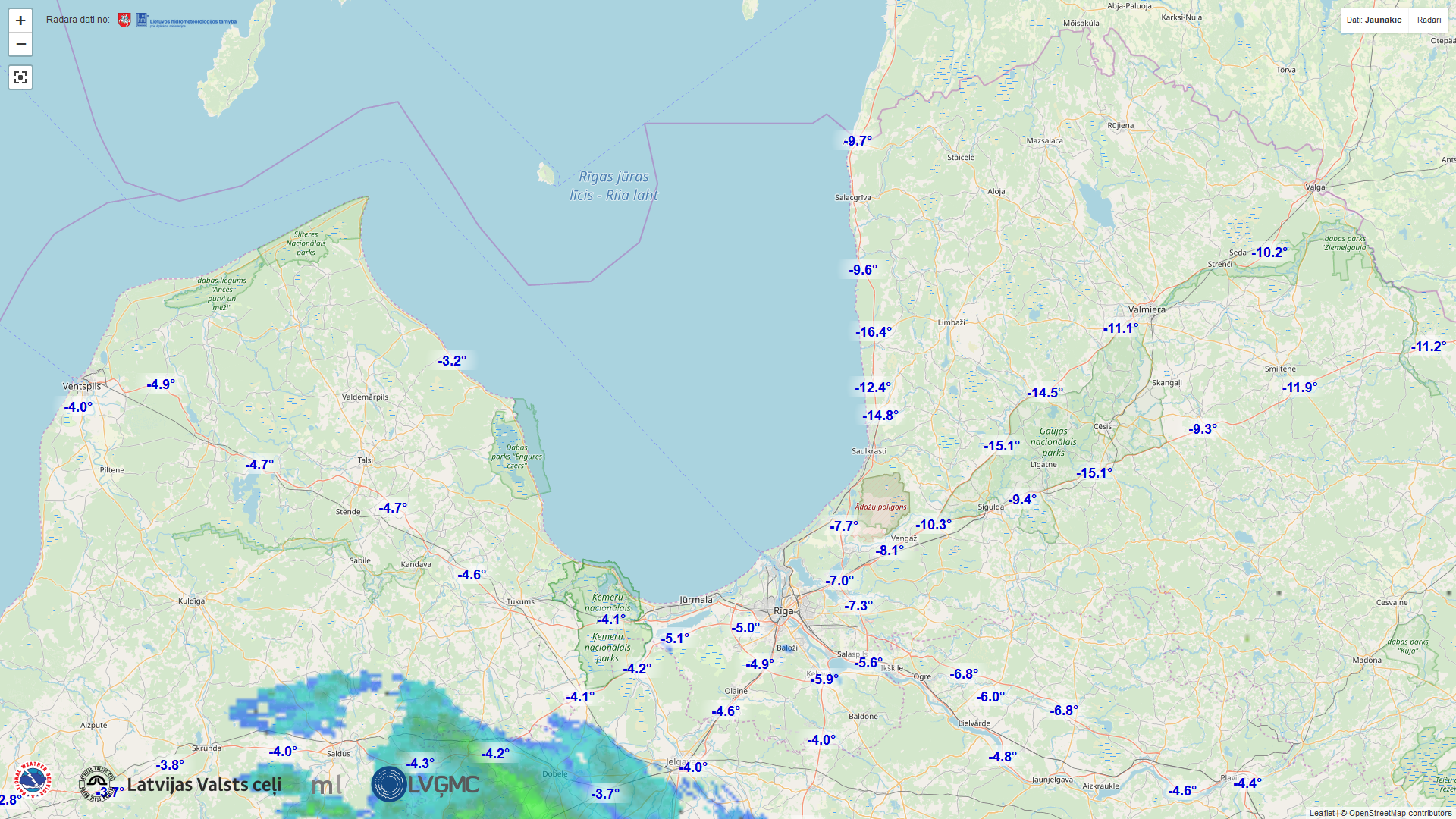This screenshot has width=1456, height=819.
Task: Click the -14.5° temperature label
Action: 1045,393
